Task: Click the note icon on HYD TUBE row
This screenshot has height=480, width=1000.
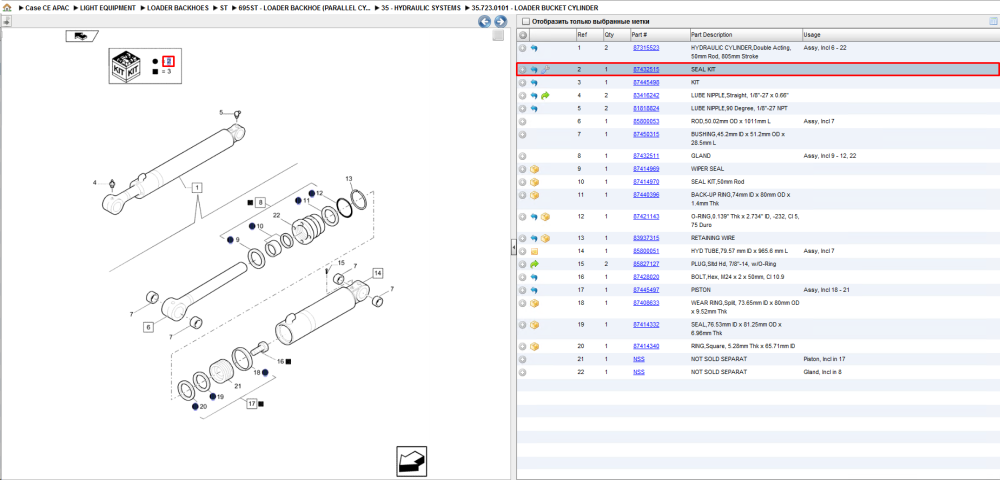Action: [534, 251]
